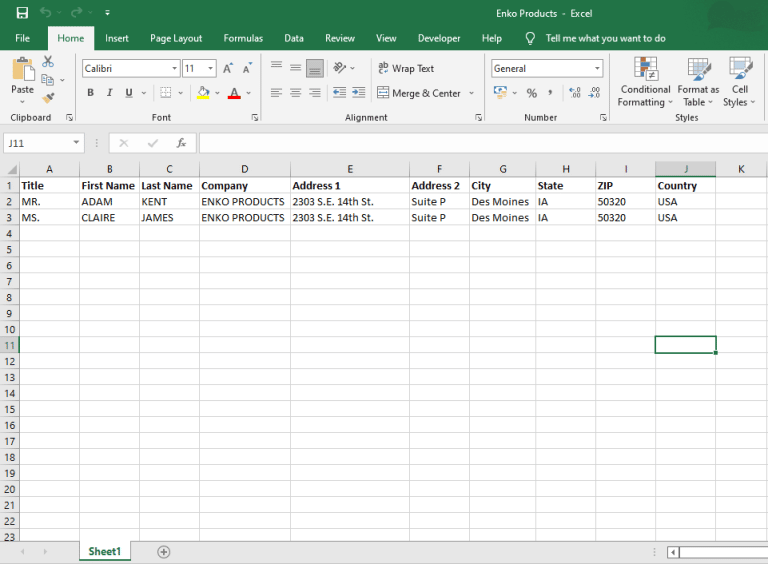Click the yellow Fill Color swatch
768x564 pixels.
point(203,93)
